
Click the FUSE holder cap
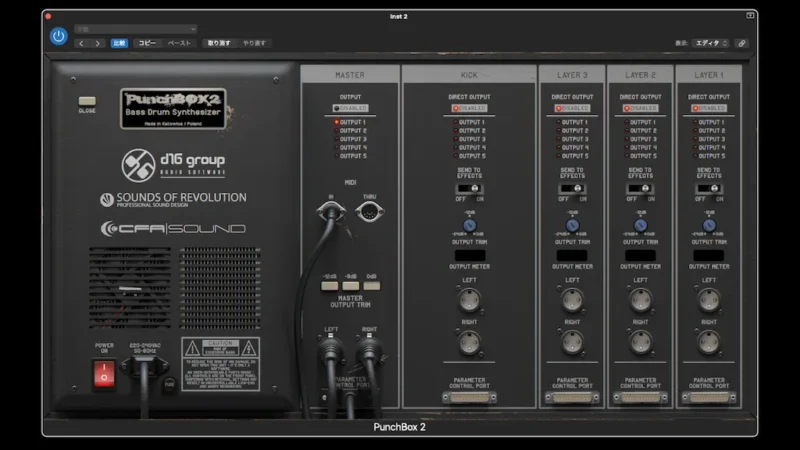pos(169,384)
